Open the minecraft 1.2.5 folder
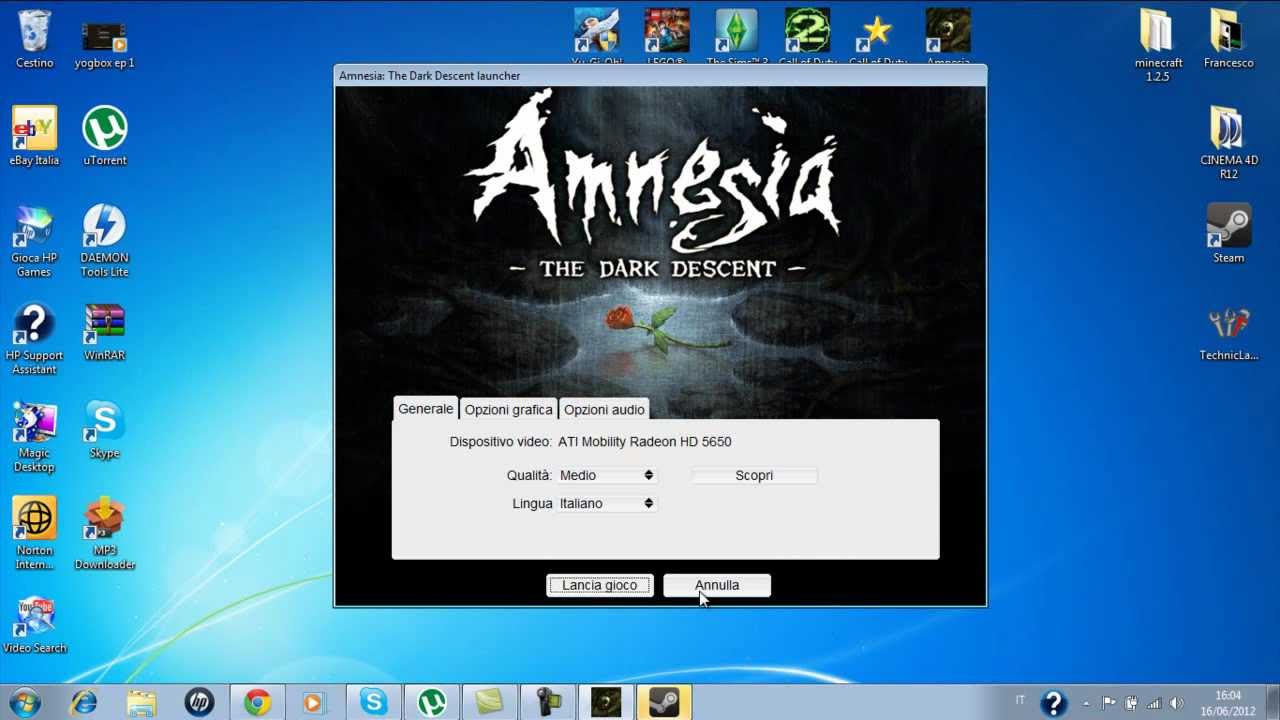 (1158, 47)
